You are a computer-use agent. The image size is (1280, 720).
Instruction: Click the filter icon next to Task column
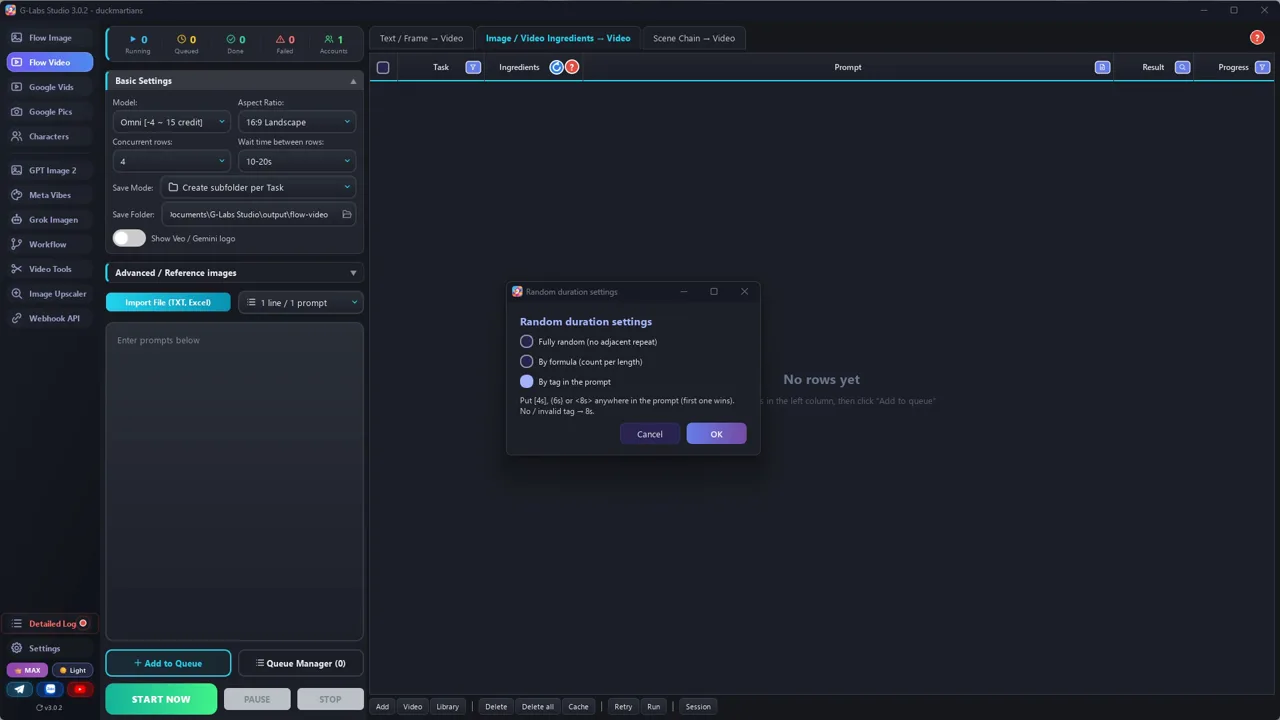473,67
